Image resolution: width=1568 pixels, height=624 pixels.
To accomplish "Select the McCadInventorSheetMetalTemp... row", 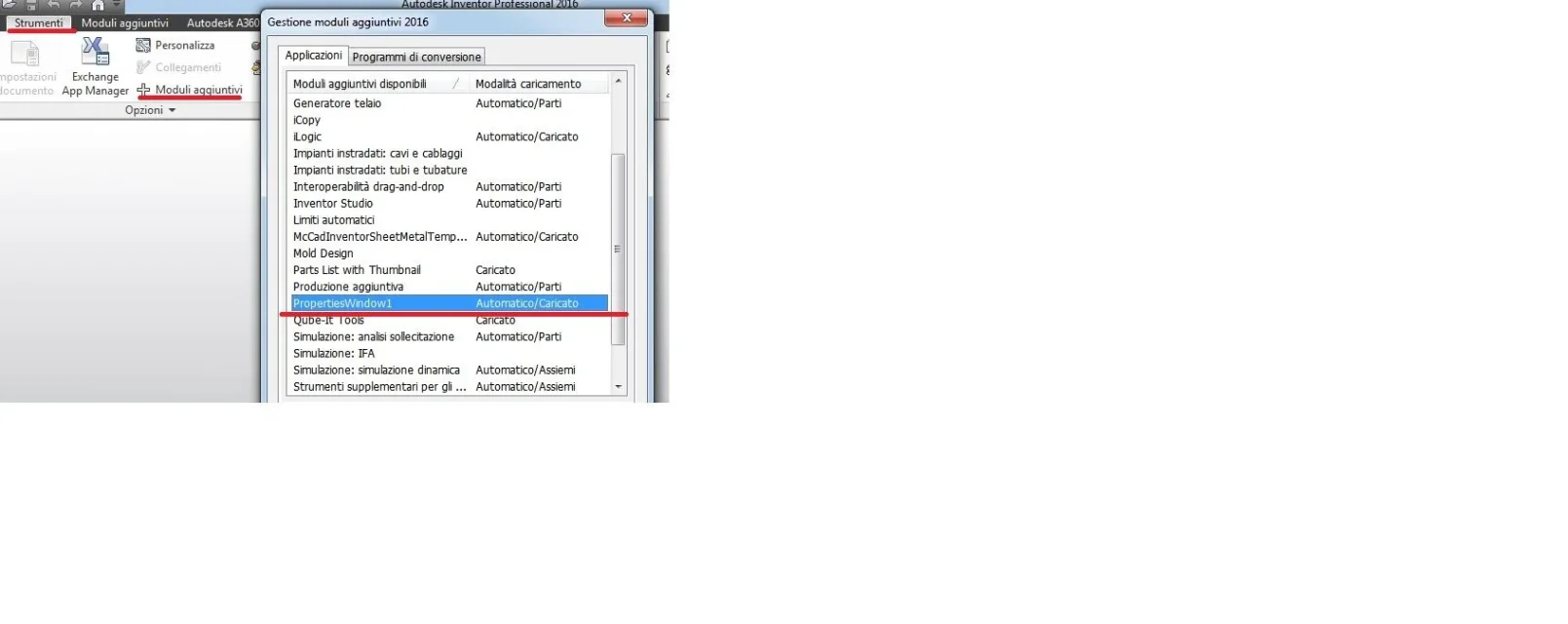I will (449, 236).
